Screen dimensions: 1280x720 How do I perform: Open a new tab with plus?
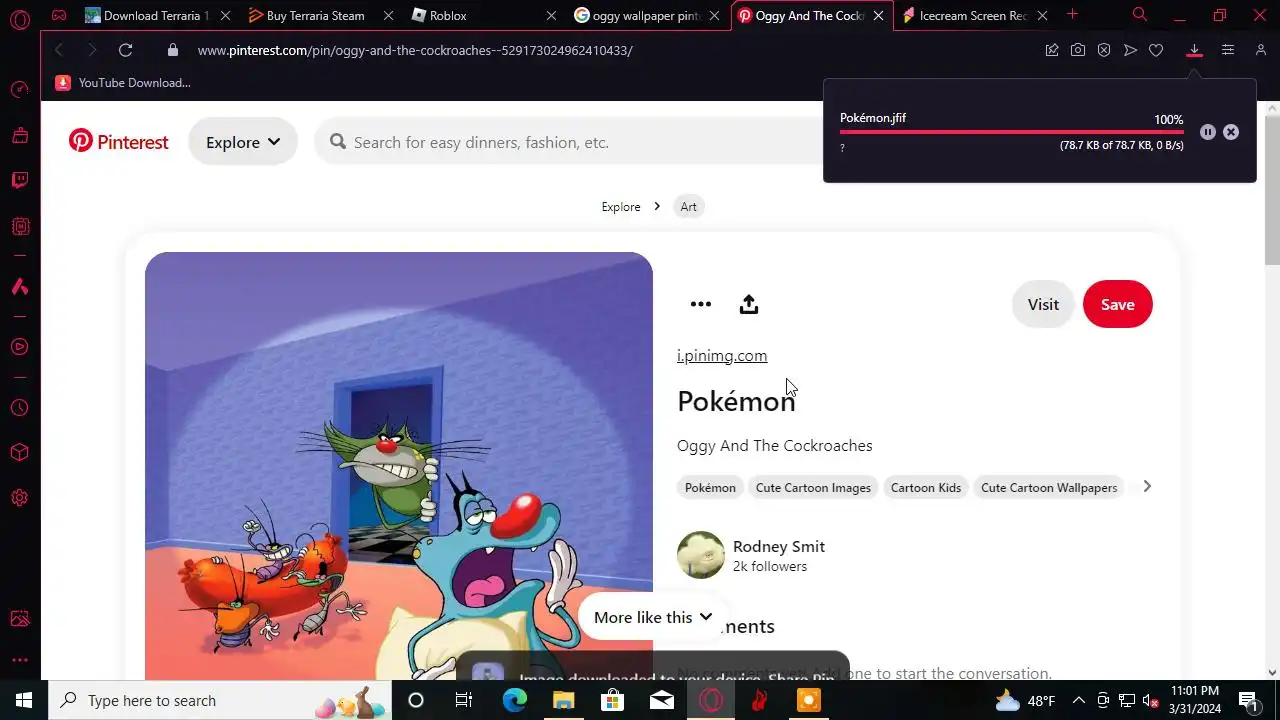[x=1072, y=14]
